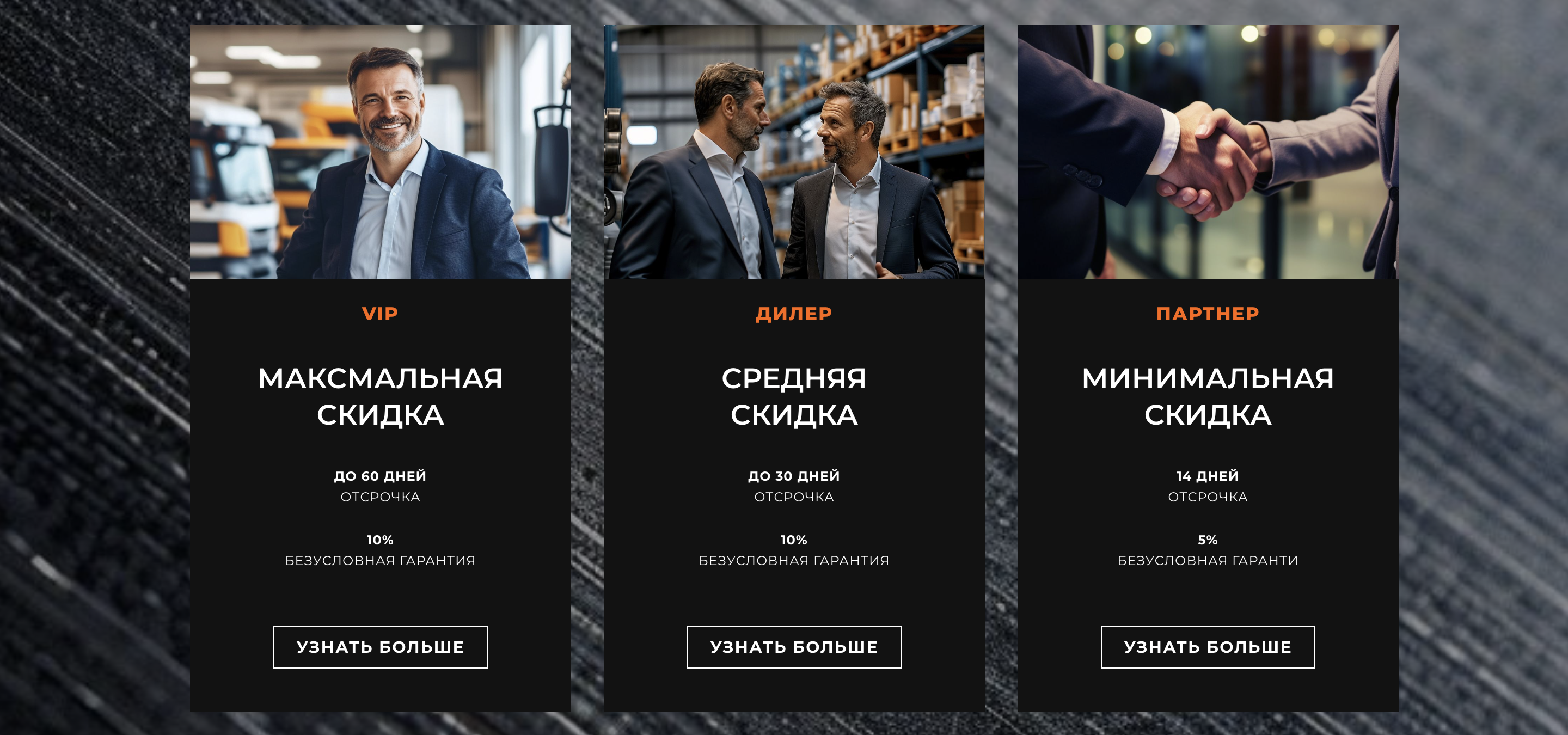Open the two men in warehouse photo
The image size is (1568, 735).
pos(794,152)
